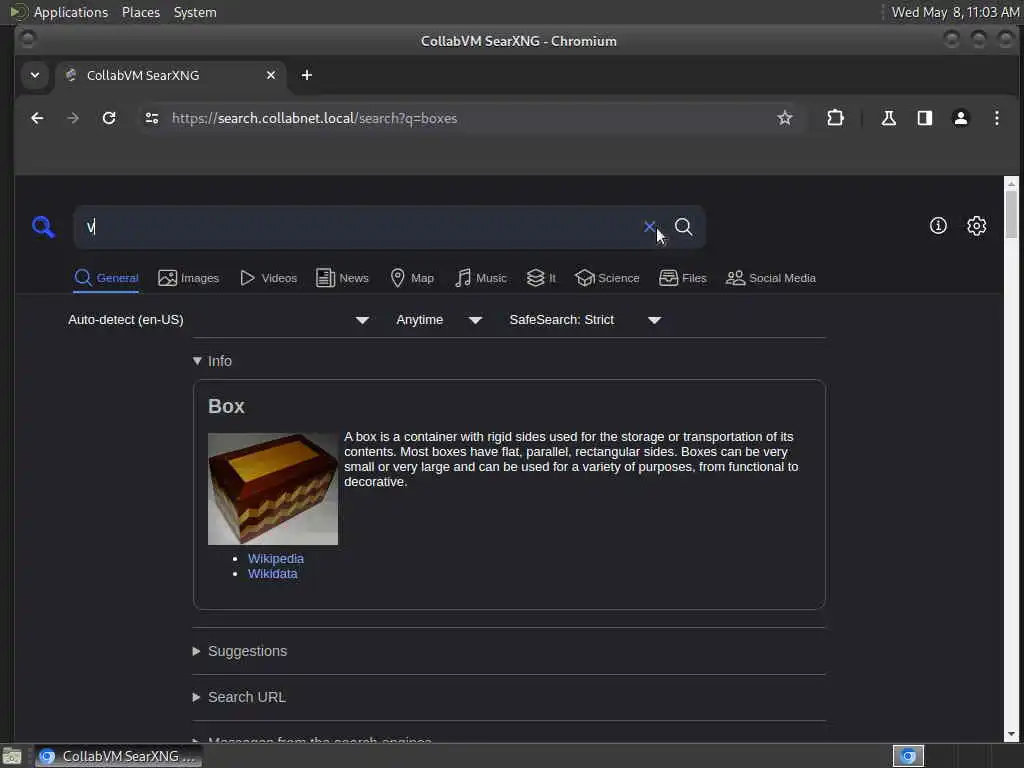Image resolution: width=1024 pixels, height=768 pixels.
Task: Open the Wikidata link for Box
Action: pos(272,573)
